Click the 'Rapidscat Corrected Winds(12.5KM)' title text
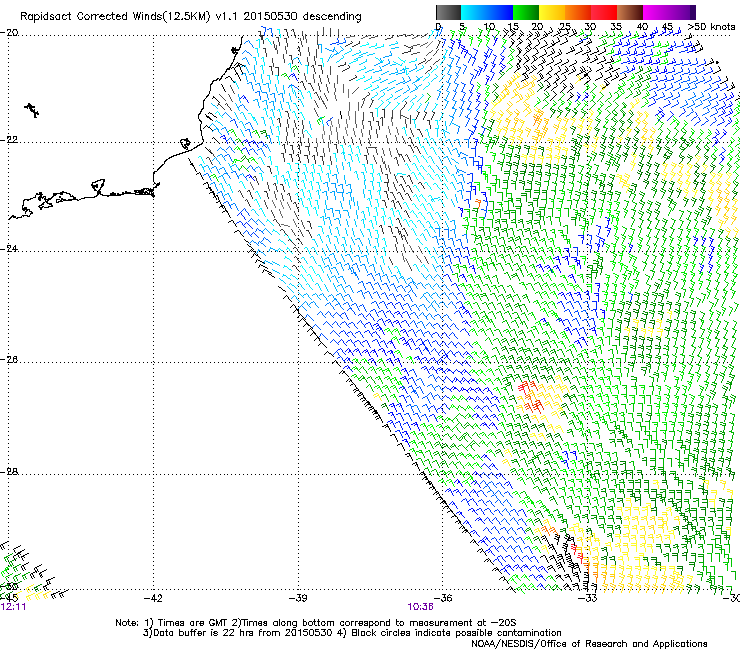Viewport: 740px width, 650px height. (x=115, y=17)
